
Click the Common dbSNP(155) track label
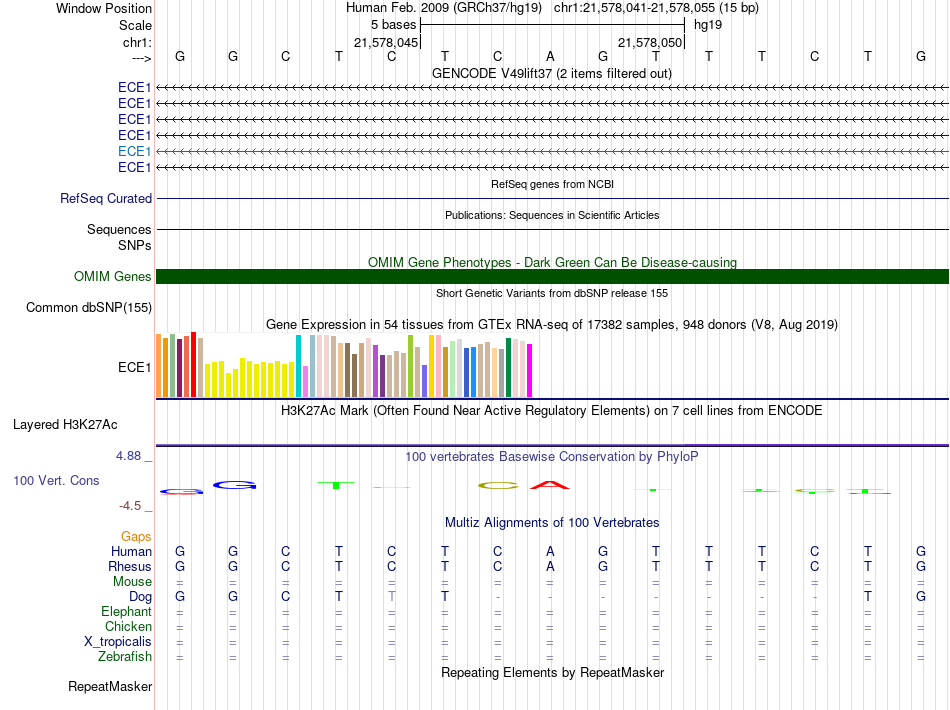coord(89,308)
